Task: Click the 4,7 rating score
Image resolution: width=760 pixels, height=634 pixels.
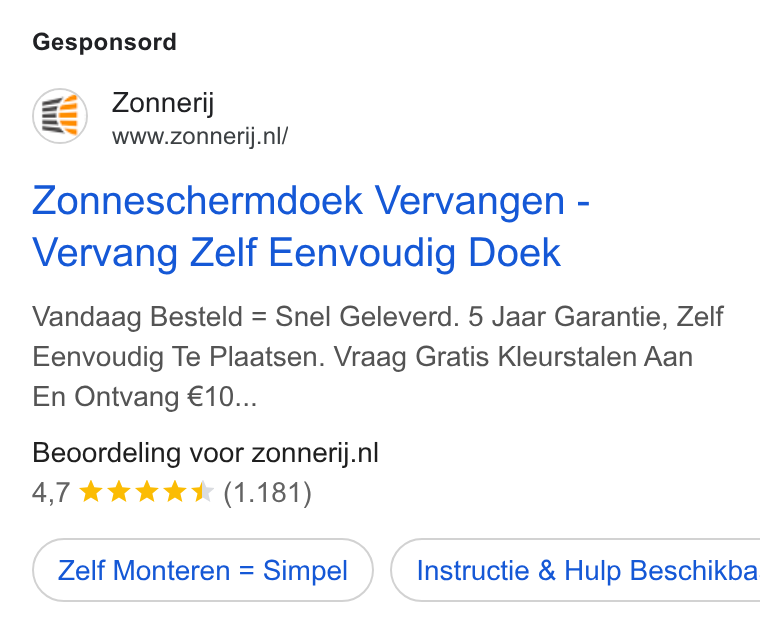Action: pyautogui.click(x=51, y=492)
